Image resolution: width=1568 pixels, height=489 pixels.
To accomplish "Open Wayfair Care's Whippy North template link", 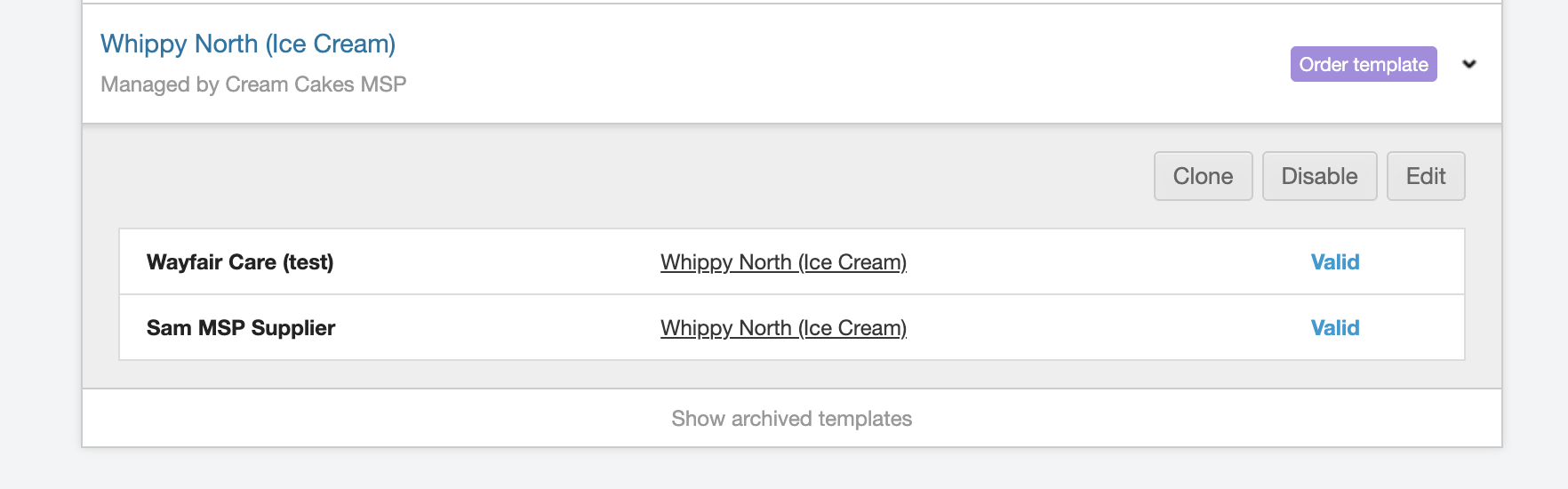I will pyautogui.click(x=783, y=262).
